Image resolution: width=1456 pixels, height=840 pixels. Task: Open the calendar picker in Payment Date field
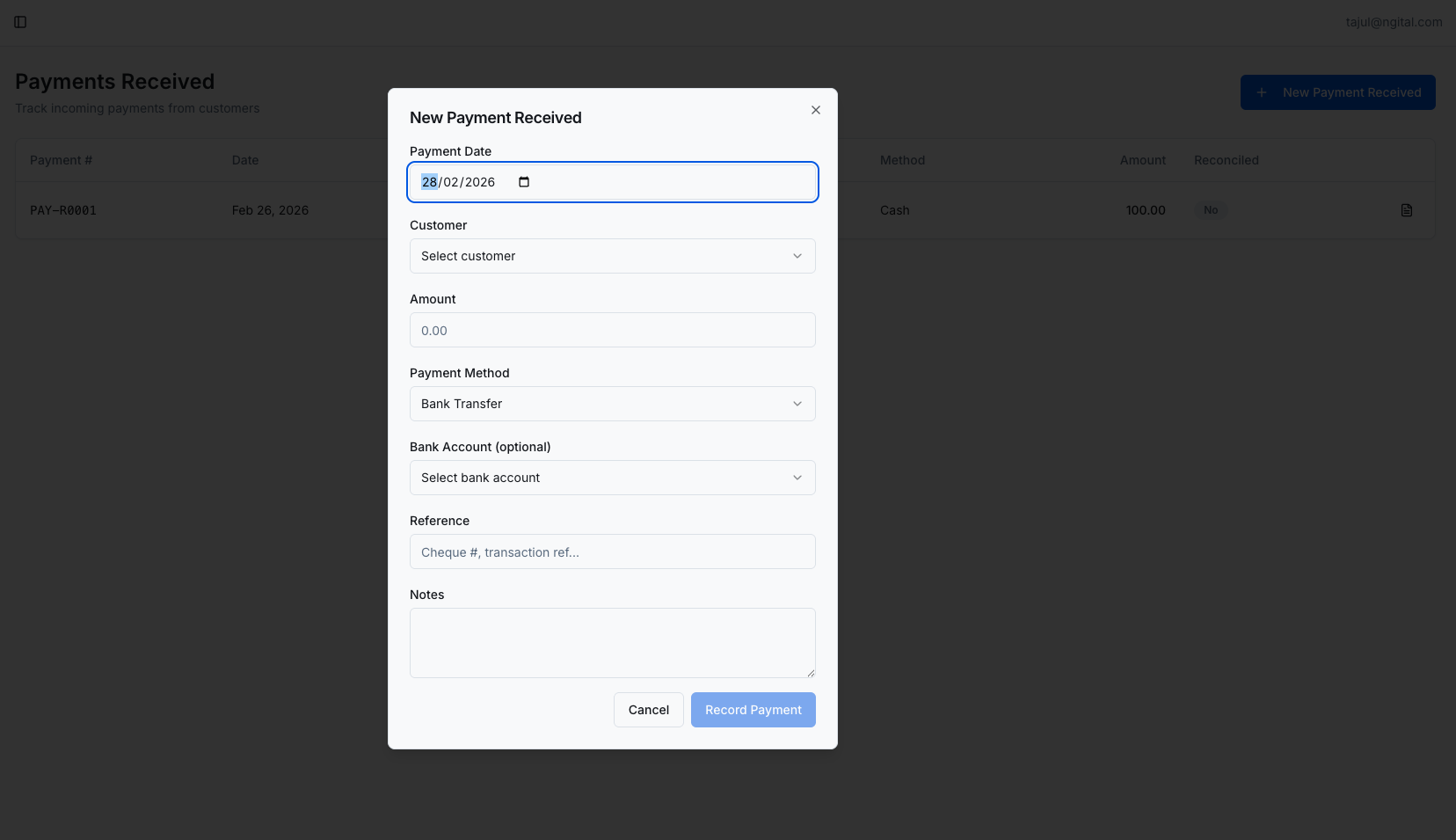(523, 181)
